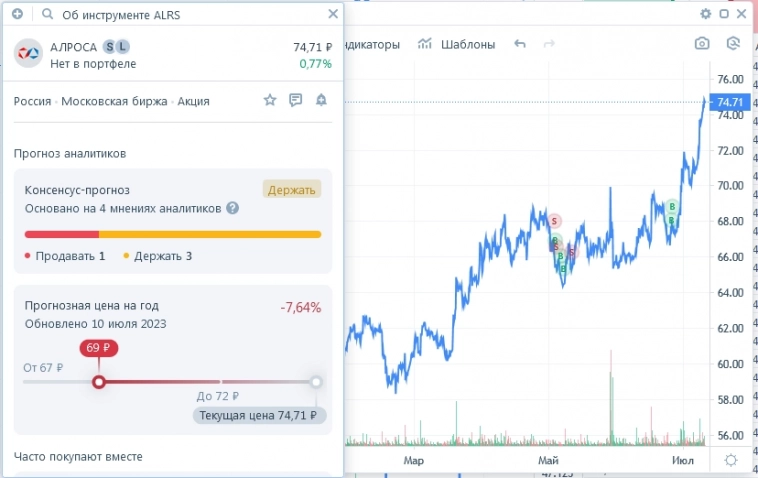Image resolution: width=758 pixels, height=478 pixels.
Task: Take a chart screenshot with the camera icon
Action: 702,44
